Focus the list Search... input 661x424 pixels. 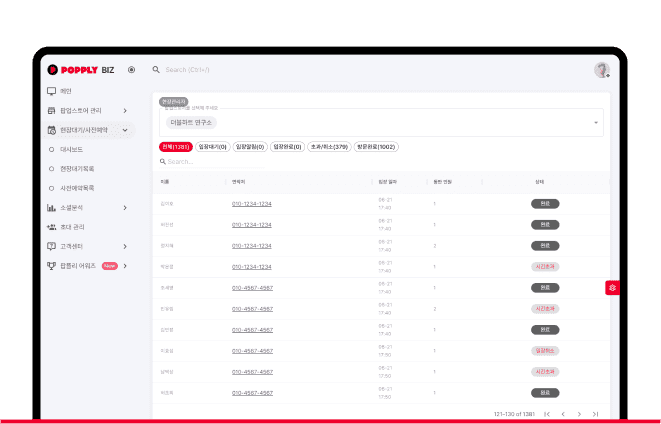tap(216, 161)
